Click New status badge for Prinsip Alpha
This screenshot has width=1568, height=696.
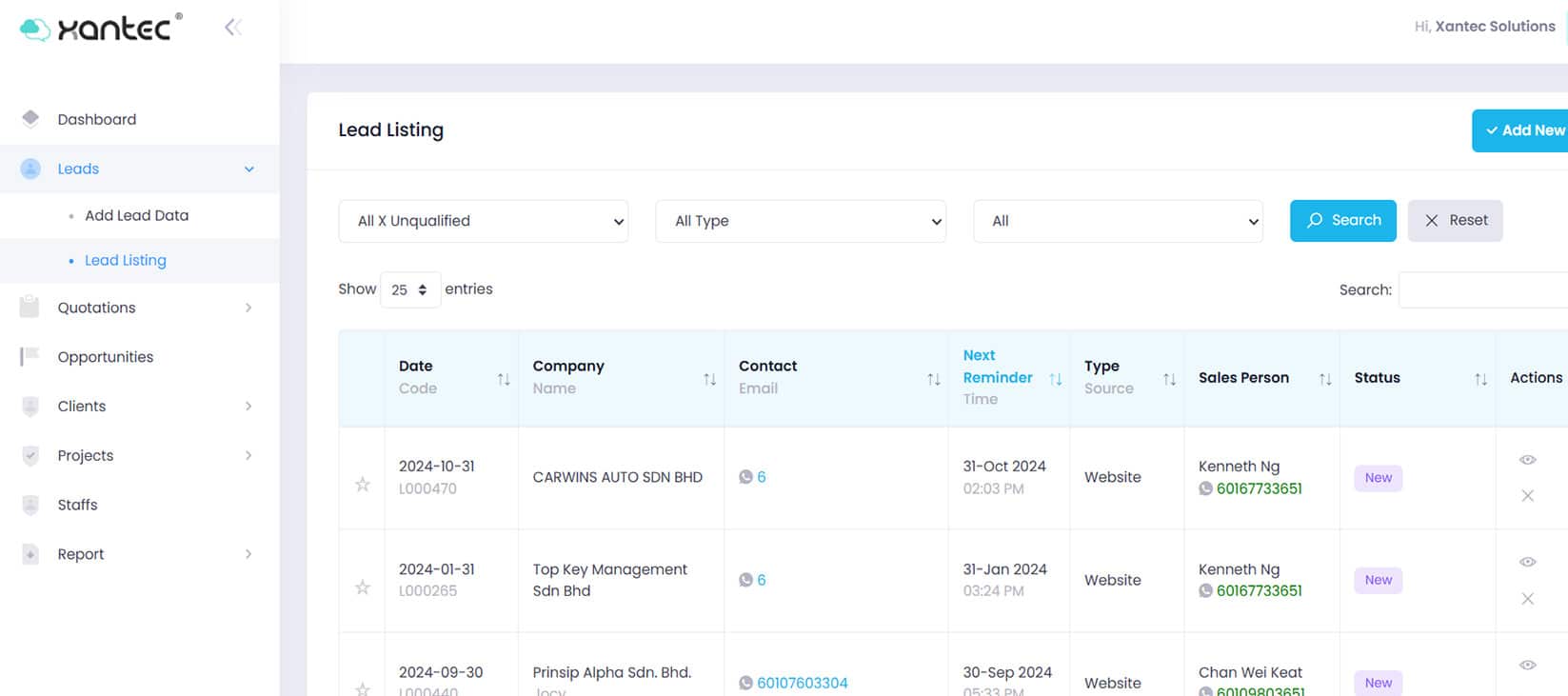(x=1378, y=683)
